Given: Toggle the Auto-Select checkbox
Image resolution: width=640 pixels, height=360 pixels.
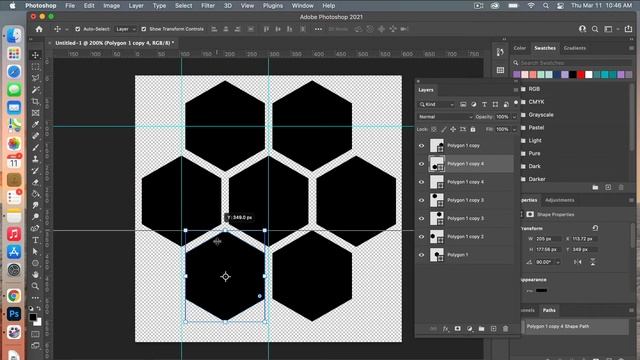Looking at the screenshot, I should click(x=78, y=29).
